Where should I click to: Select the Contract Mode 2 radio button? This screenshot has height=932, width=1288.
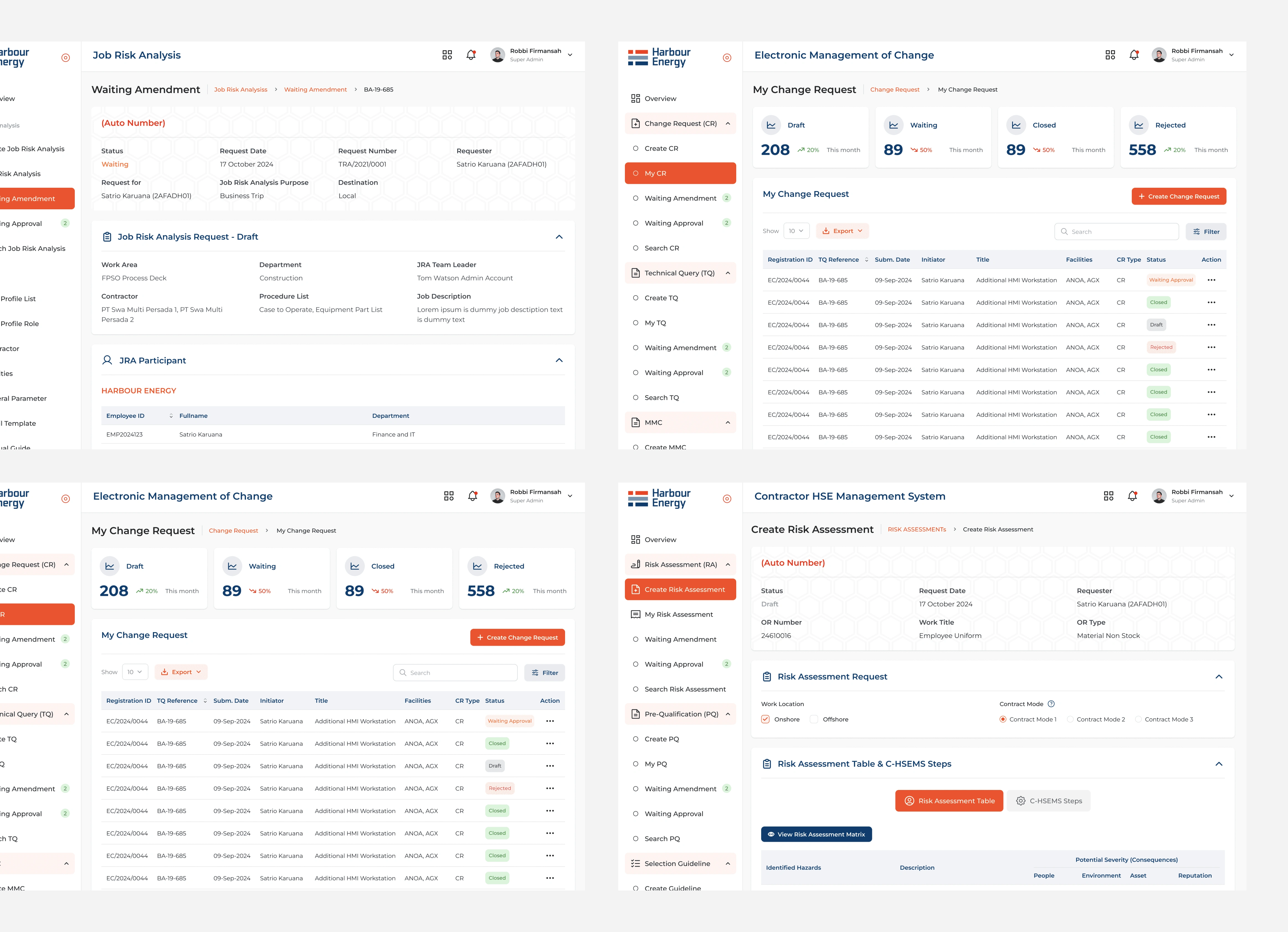pyautogui.click(x=1070, y=719)
